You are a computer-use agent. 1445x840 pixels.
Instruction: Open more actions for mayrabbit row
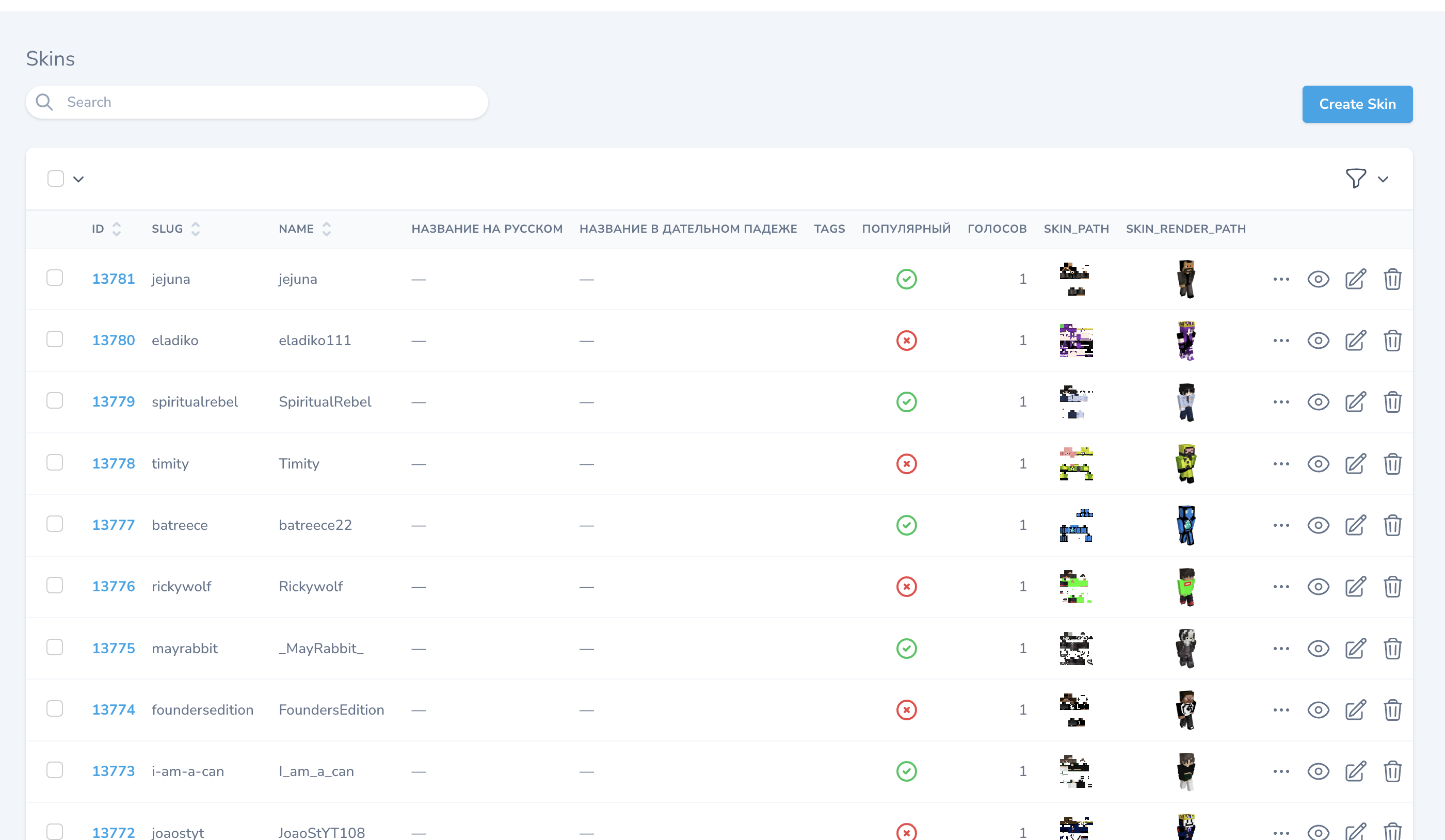click(1281, 649)
